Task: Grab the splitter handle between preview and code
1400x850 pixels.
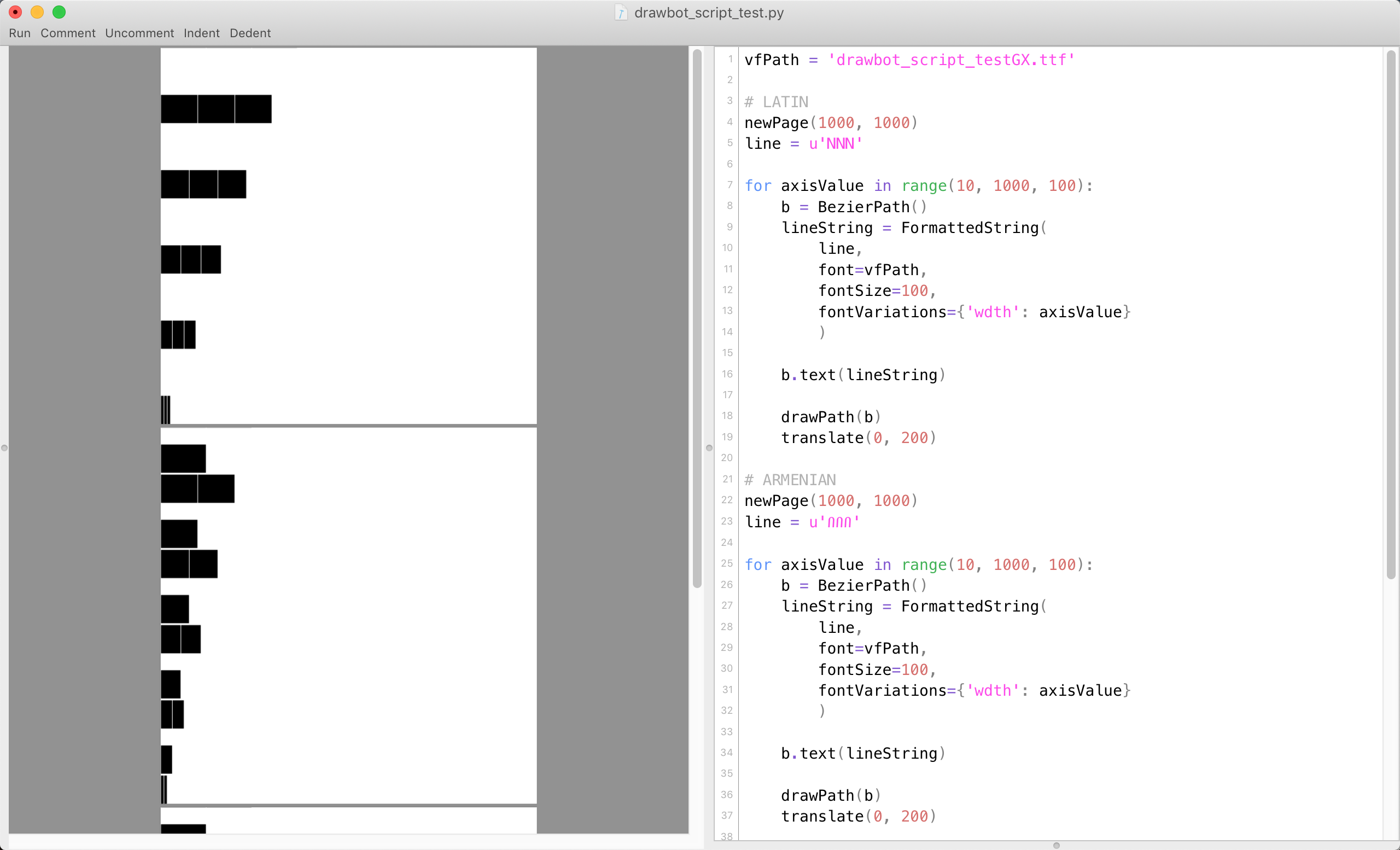Action: coord(709,448)
